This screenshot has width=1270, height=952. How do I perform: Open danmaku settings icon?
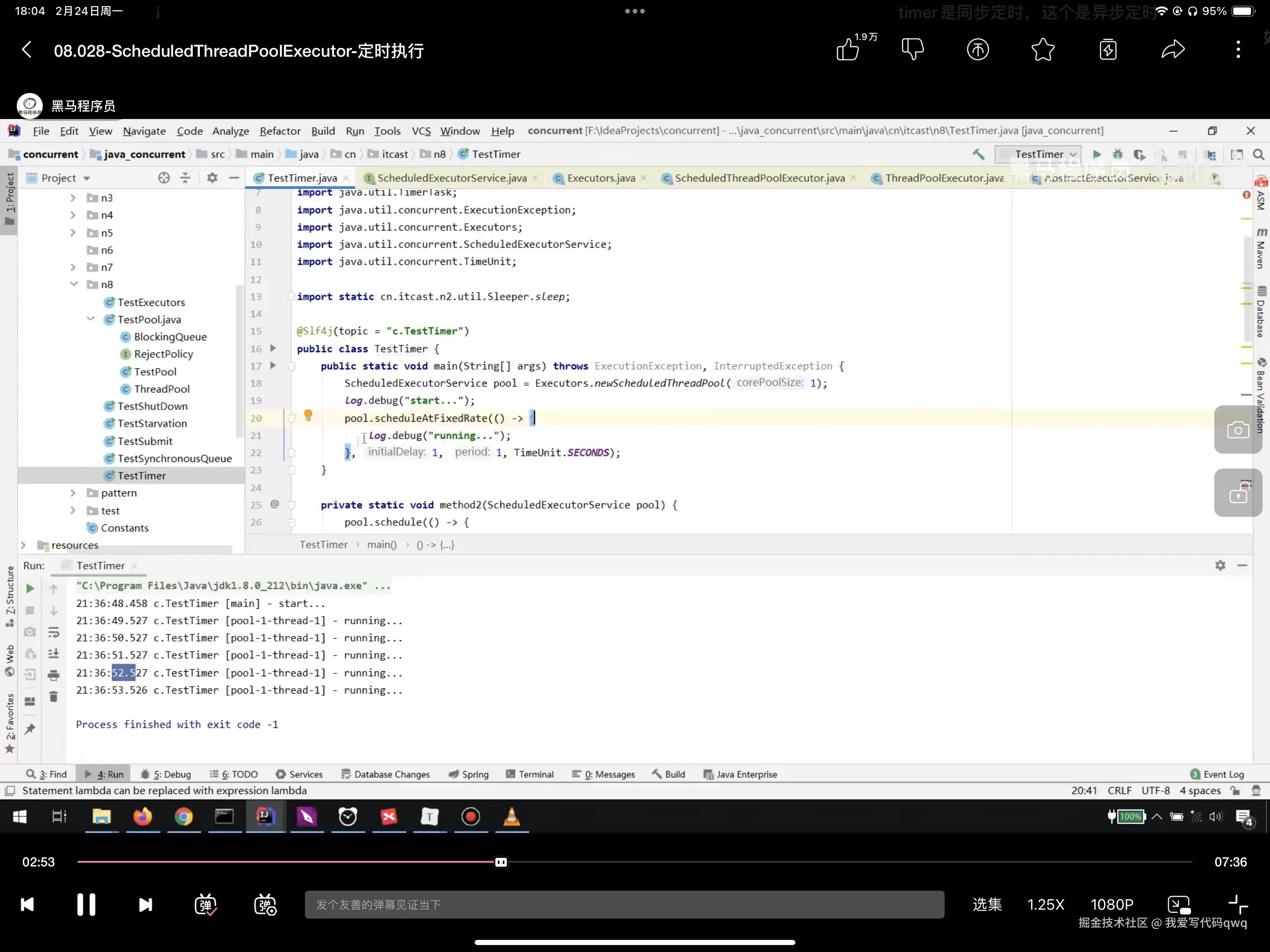point(265,904)
